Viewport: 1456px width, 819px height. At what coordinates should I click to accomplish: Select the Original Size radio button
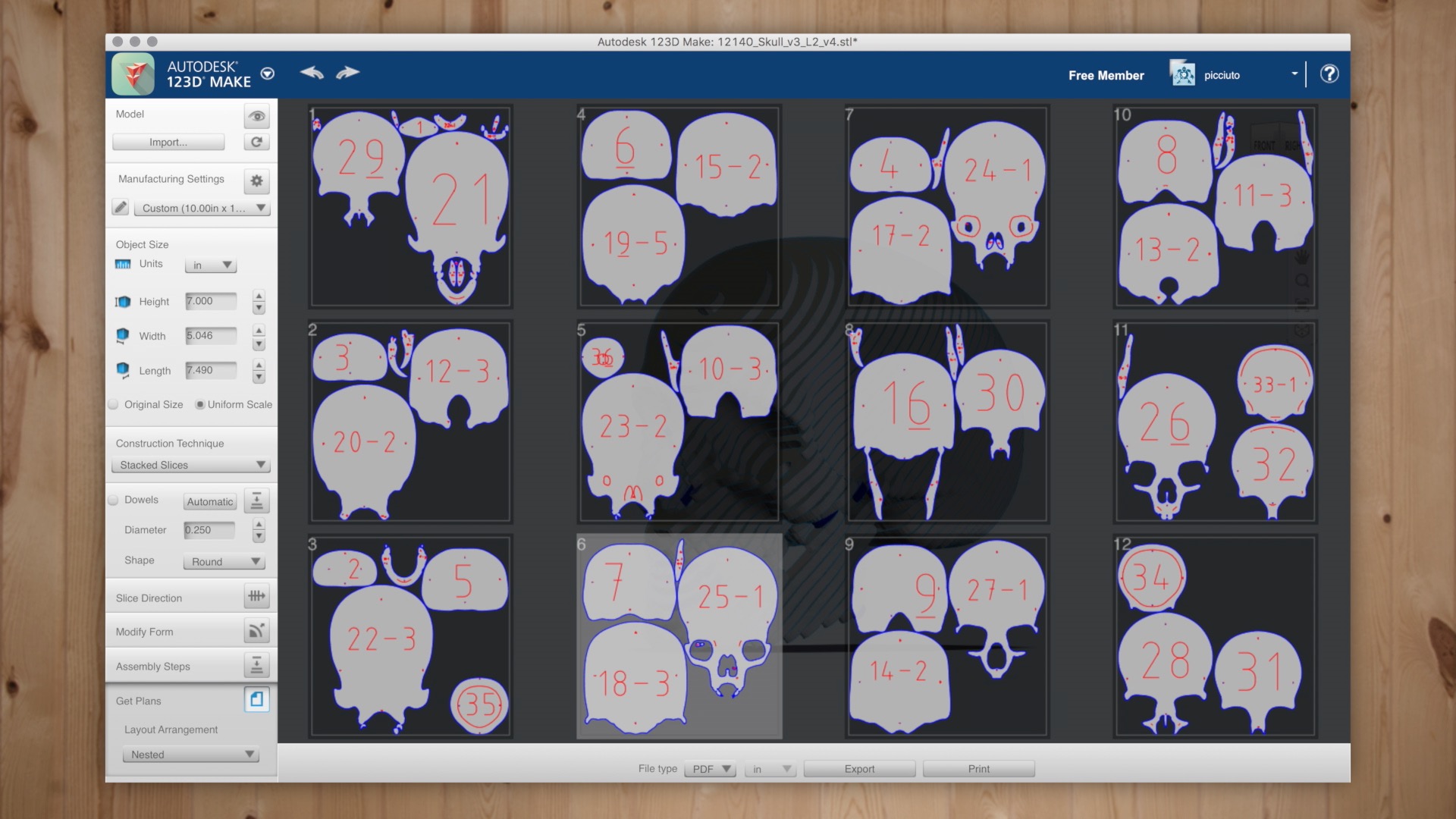(x=114, y=404)
